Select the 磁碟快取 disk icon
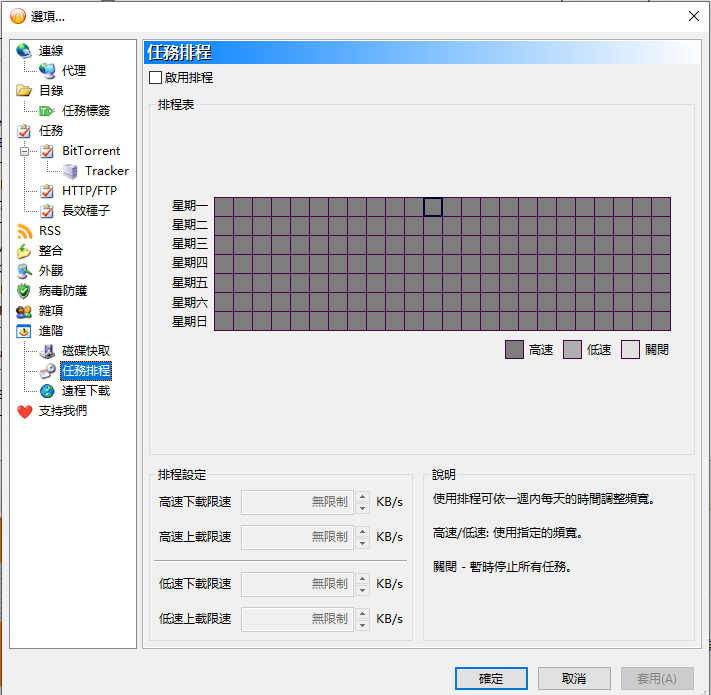The width and height of the screenshot is (711, 695). coord(47,351)
